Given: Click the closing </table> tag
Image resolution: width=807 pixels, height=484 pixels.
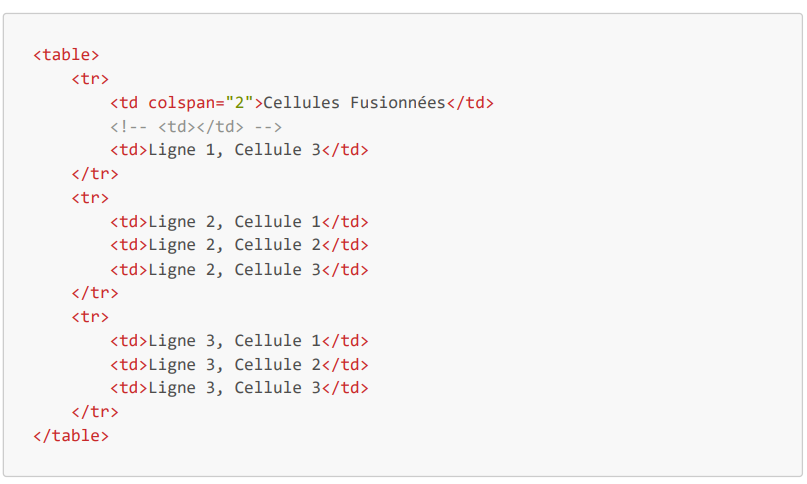Looking at the screenshot, I should (71, 436).
